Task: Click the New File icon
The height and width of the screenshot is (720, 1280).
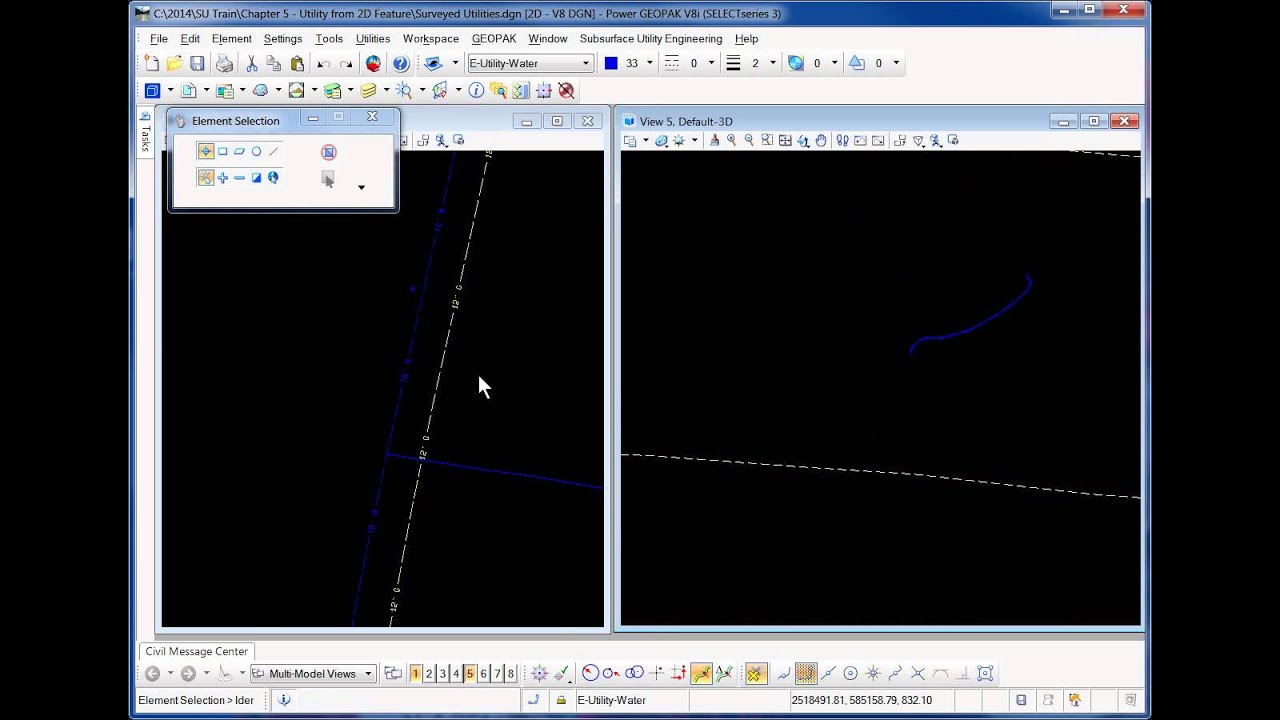Action: coord(152,63)
